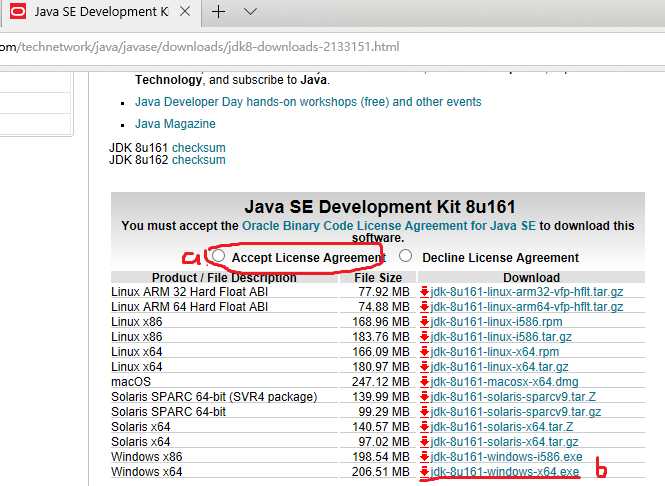
Task: Click the 206.51 MB file size
Action: (x=381, y=472)
